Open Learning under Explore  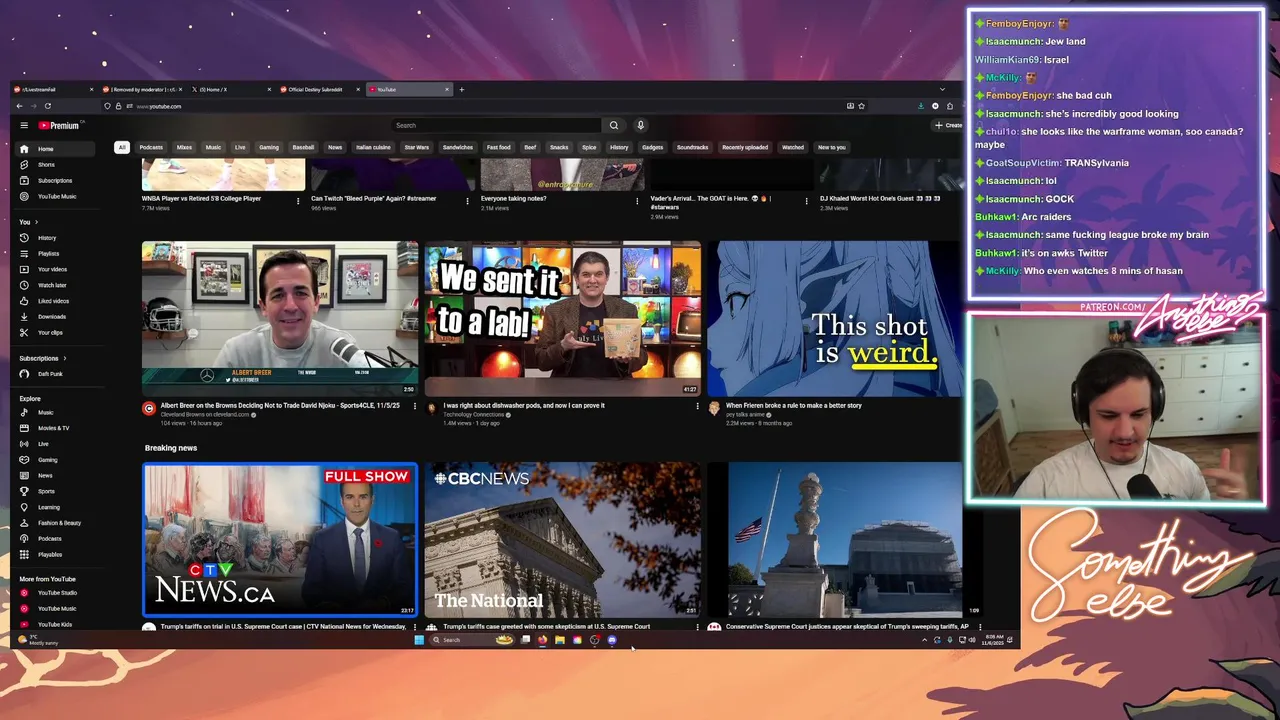tap(49, 507)
